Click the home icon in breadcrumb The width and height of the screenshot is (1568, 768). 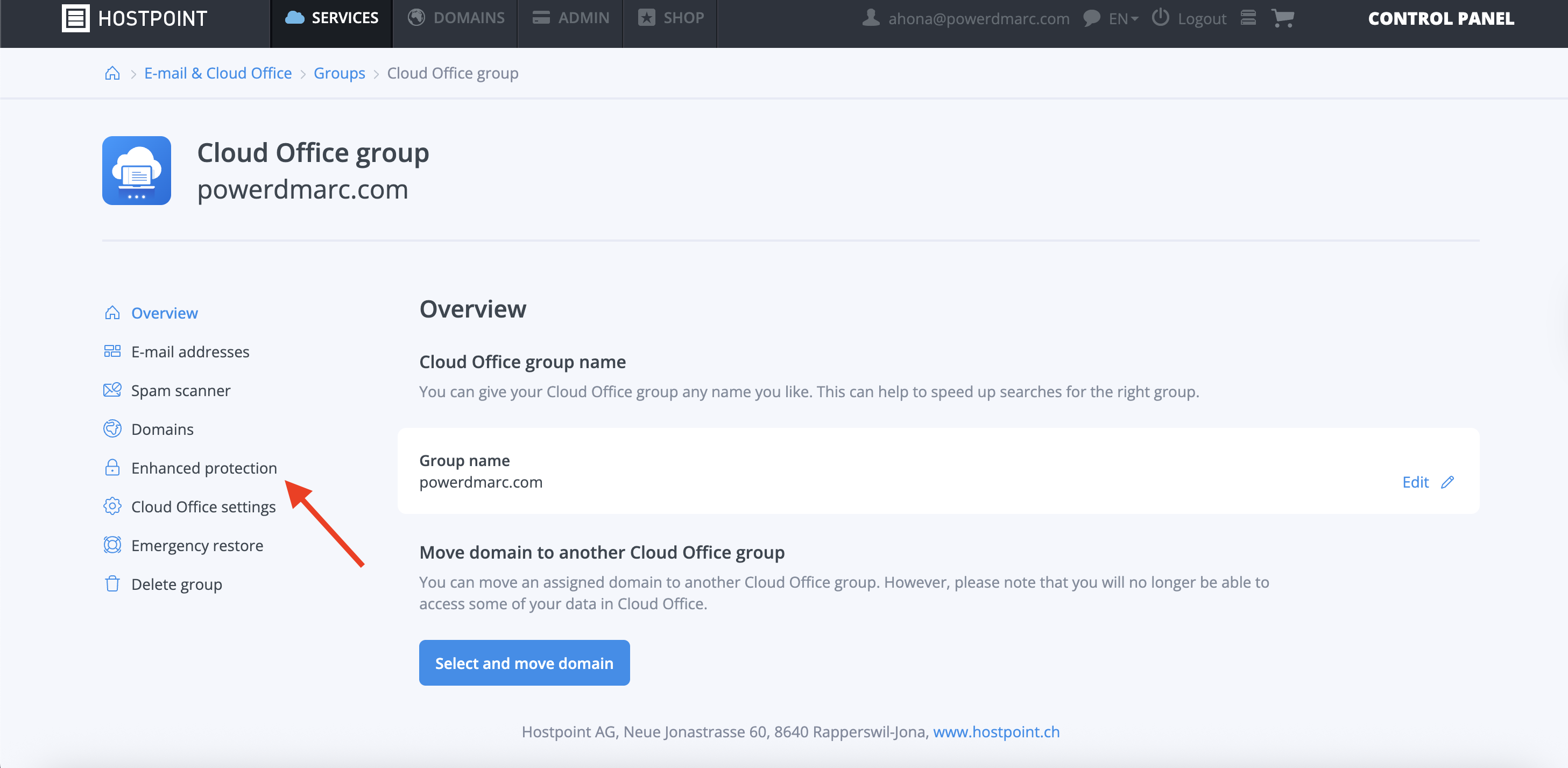[x=112, y=73]
